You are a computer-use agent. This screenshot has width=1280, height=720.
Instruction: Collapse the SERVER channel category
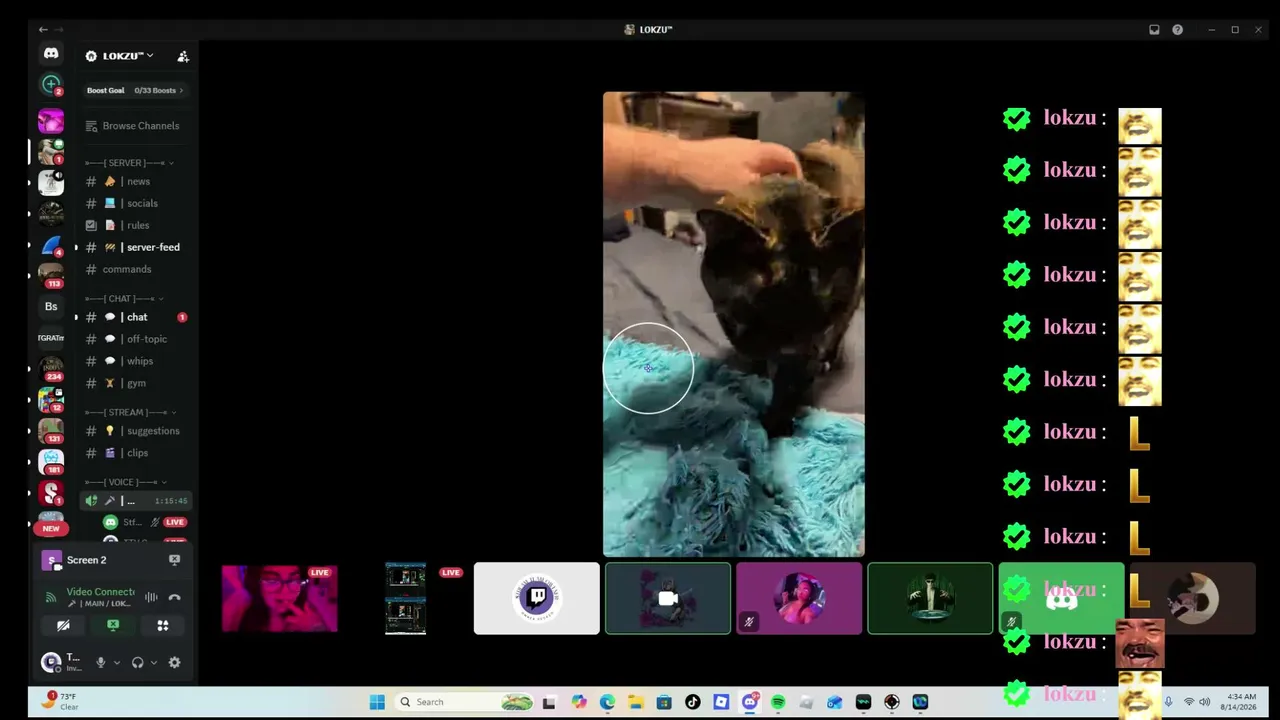[129, 163]
